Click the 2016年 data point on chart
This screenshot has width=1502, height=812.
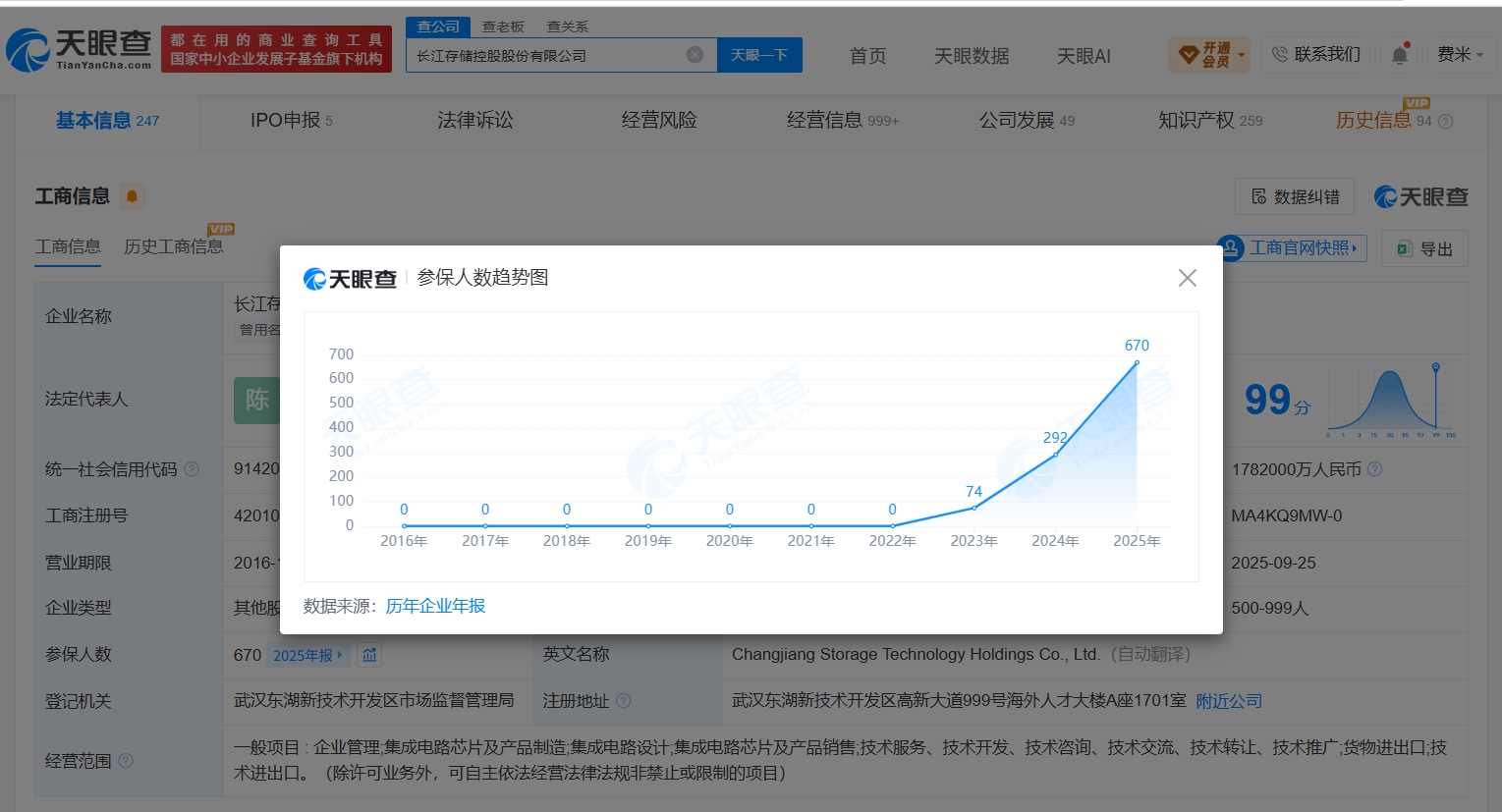coord(404,526)
